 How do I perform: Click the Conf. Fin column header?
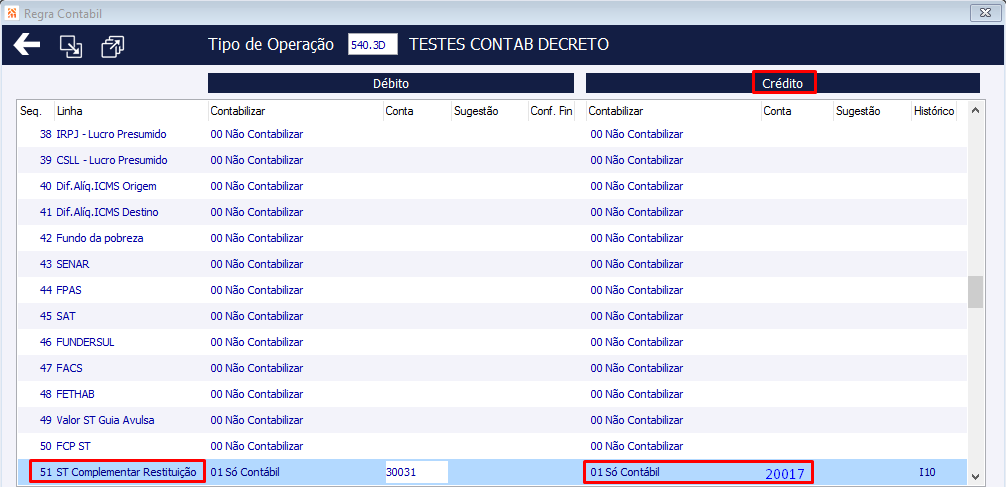(x=551, y=111)
